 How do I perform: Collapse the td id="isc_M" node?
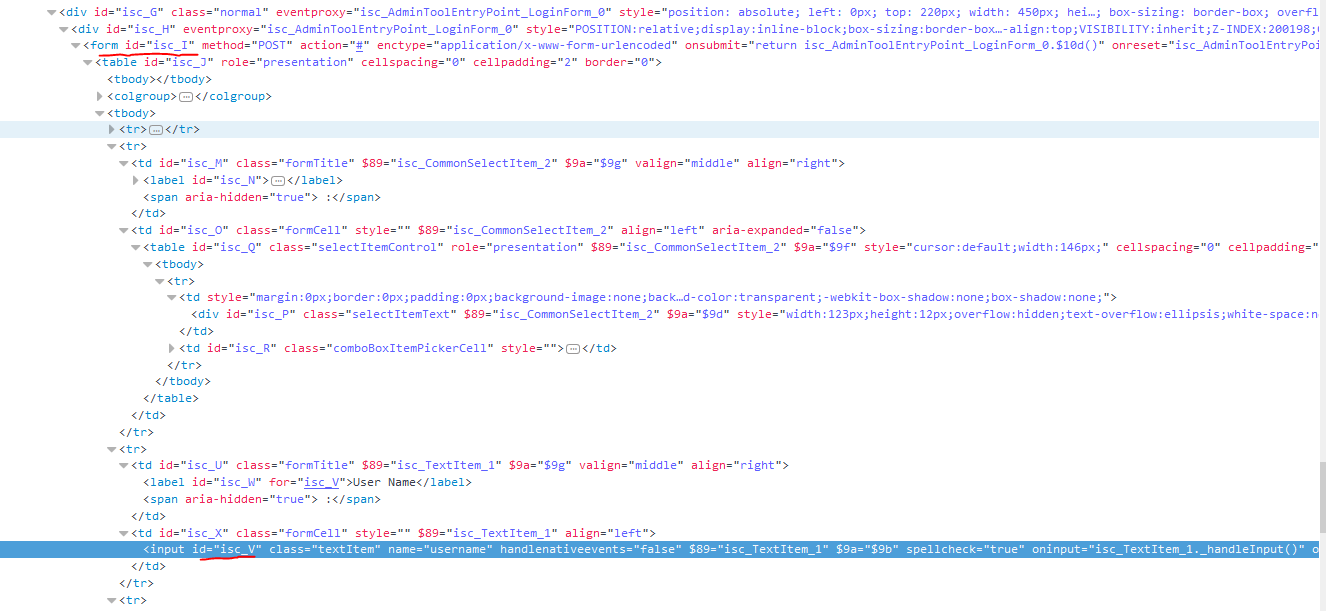(x=124, y=164)
